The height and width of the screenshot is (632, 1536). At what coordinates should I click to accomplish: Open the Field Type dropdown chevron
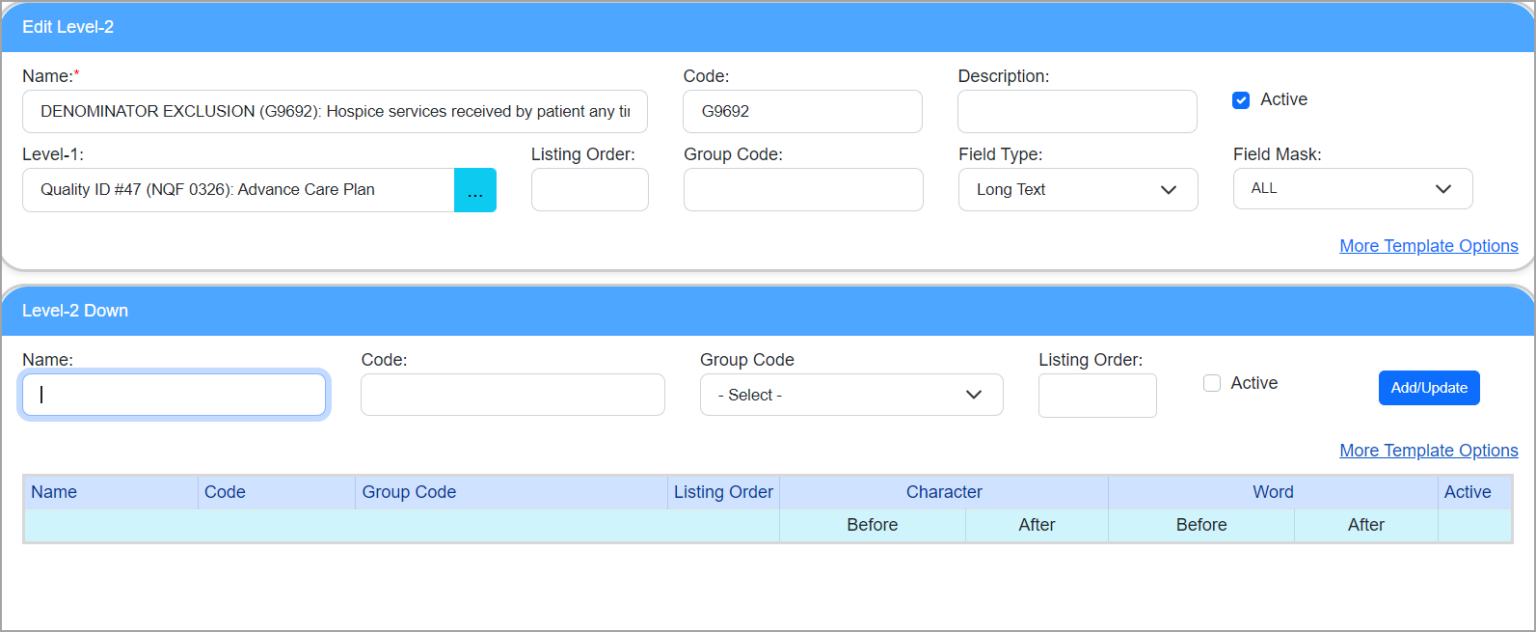[1168, 189]
